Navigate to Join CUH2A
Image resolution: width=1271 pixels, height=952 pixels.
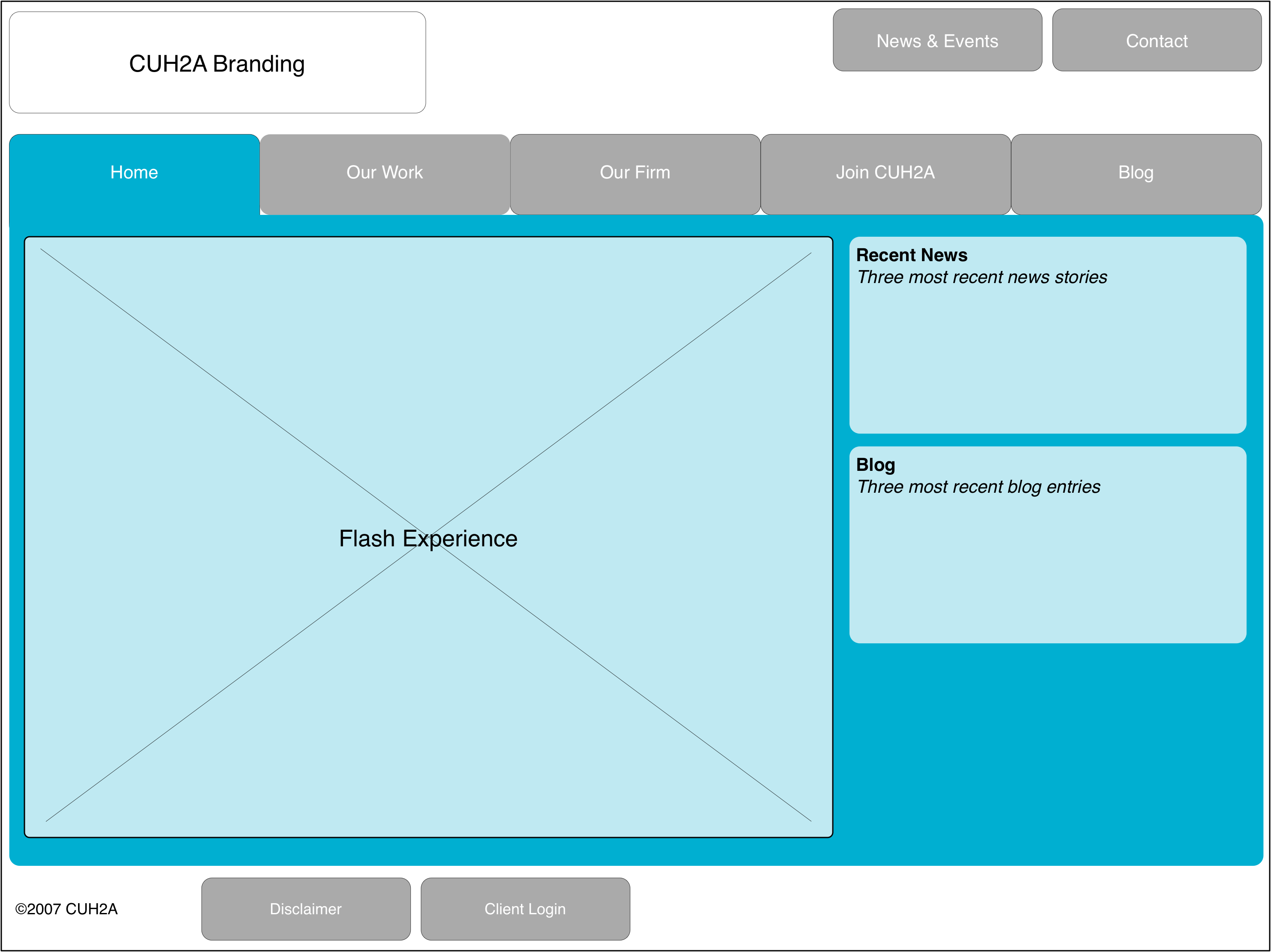click(885, 172)
